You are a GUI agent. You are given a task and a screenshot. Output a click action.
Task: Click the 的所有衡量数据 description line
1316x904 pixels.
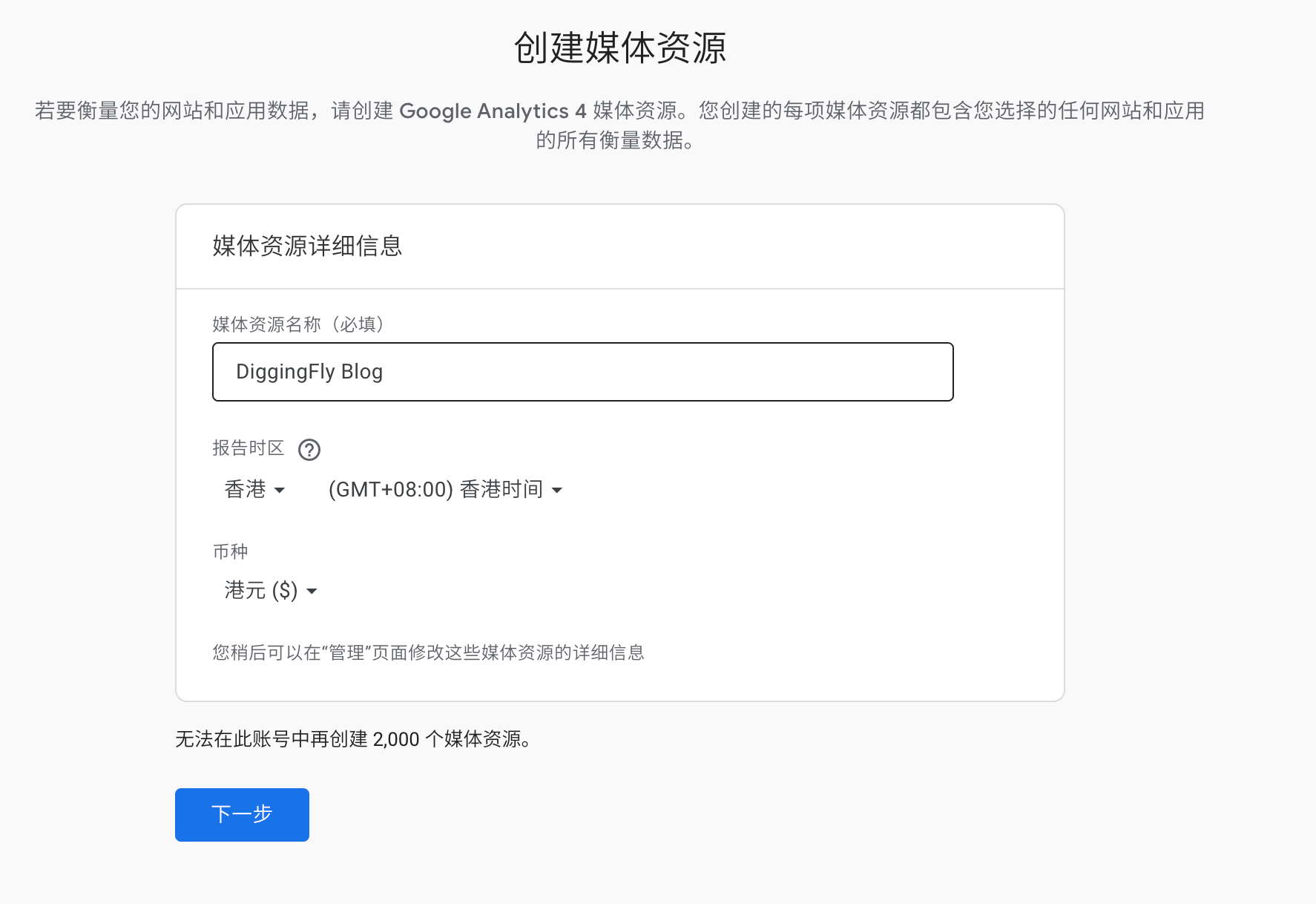tap(614, 140)
